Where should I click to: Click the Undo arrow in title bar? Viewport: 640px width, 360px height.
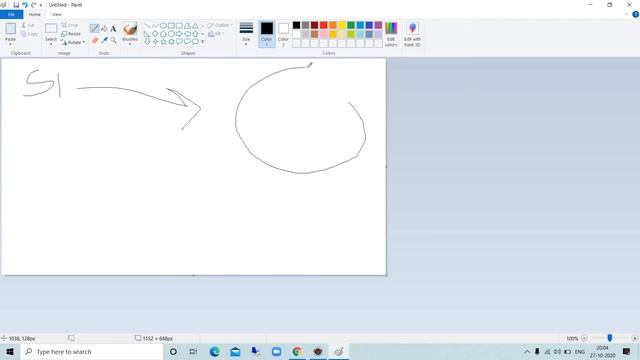pos(24,5)
